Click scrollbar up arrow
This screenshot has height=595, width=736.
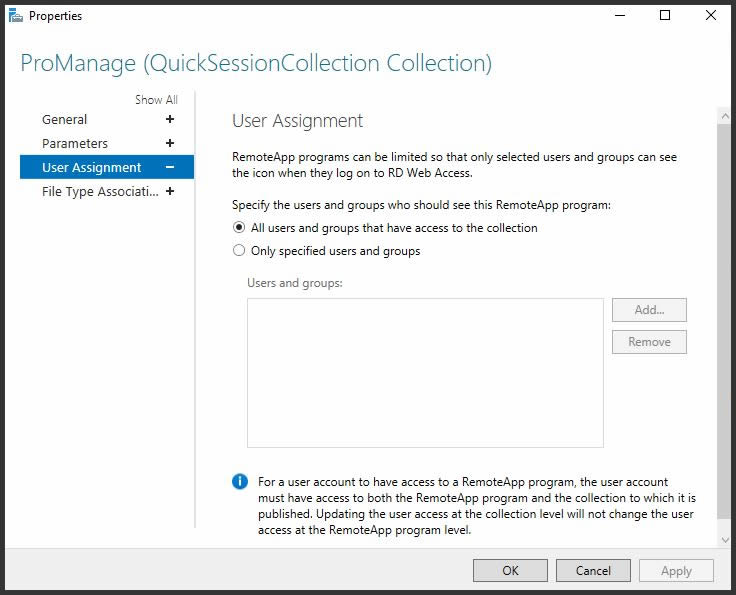point(725,115)
